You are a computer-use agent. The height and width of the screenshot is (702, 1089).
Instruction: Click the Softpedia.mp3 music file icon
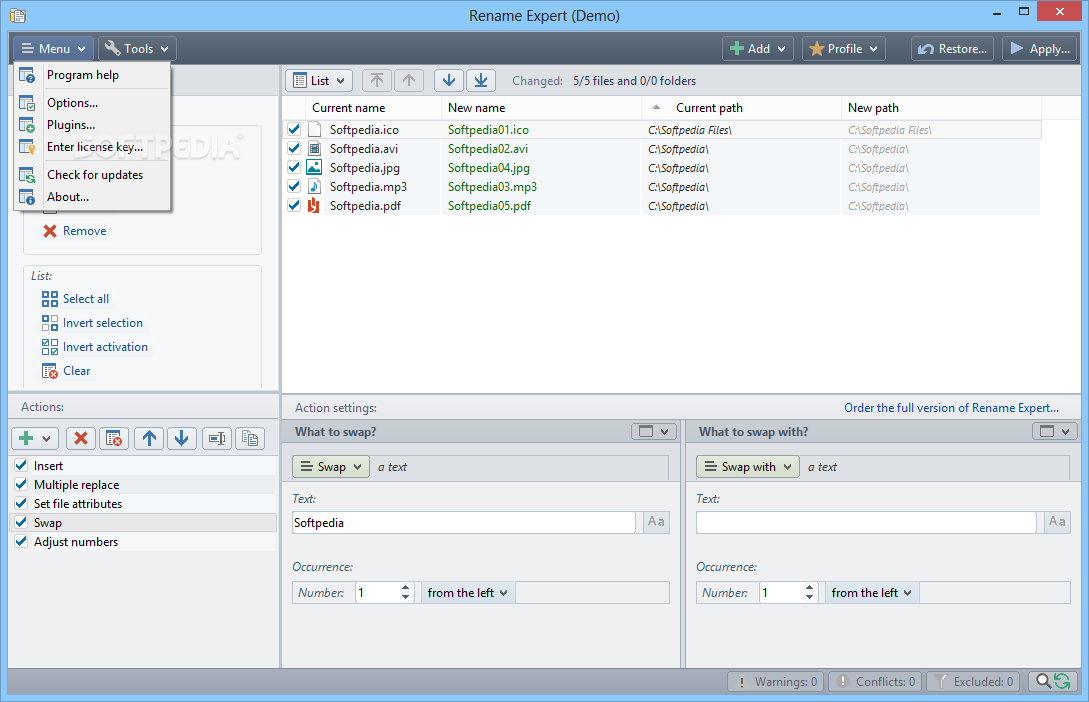[x=314, y=186]
